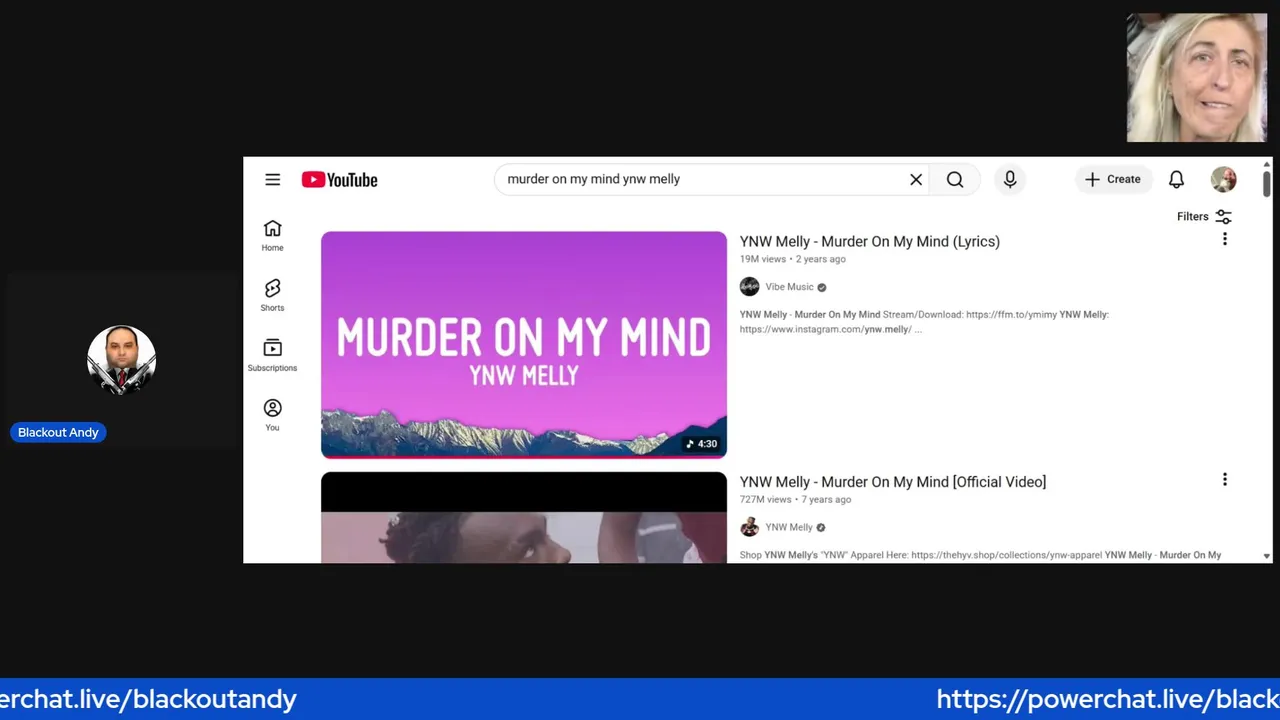1280x720 pixels.
Task: Open the notifications bell
Action: point(1177,180)
